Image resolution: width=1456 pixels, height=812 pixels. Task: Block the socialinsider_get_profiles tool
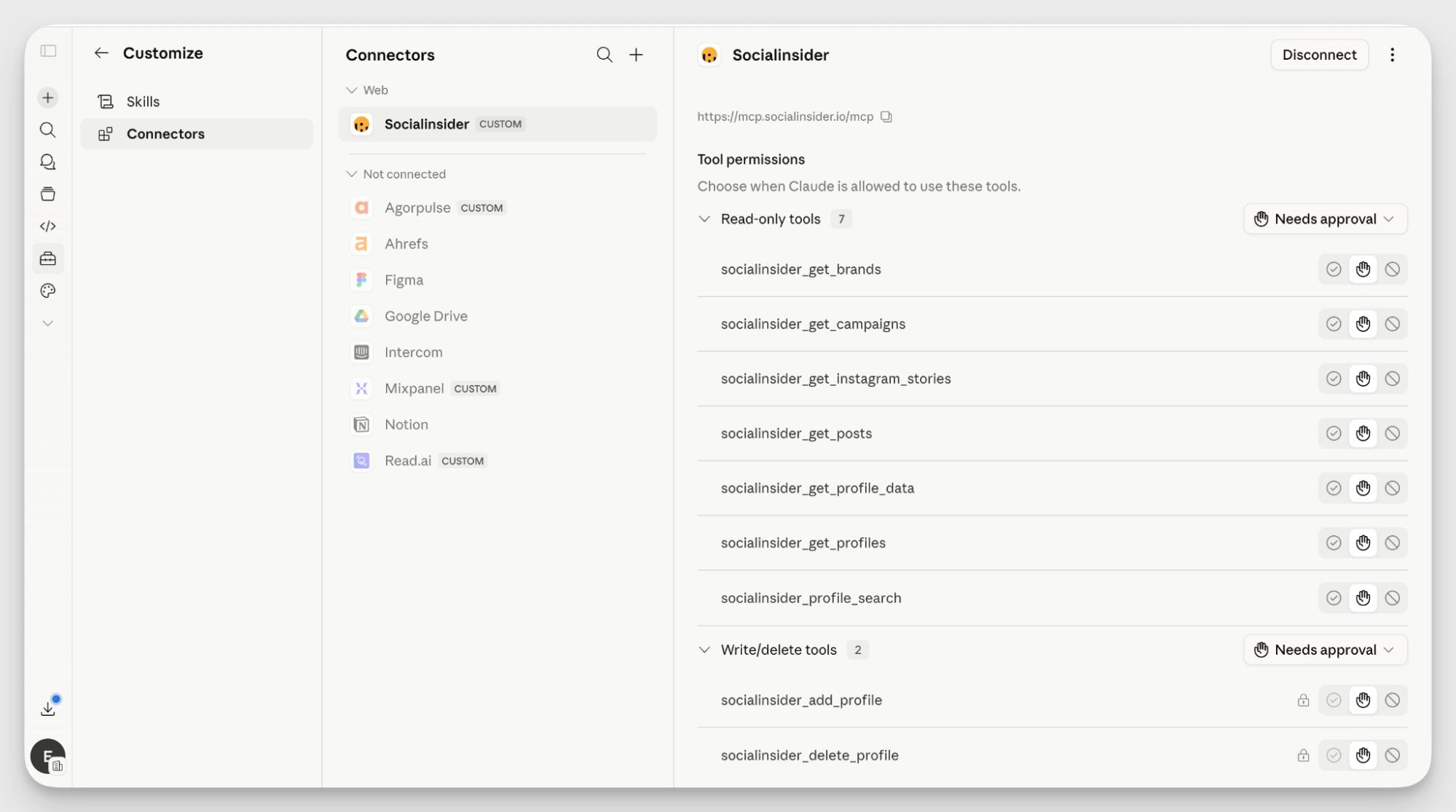coord(1392,543)
